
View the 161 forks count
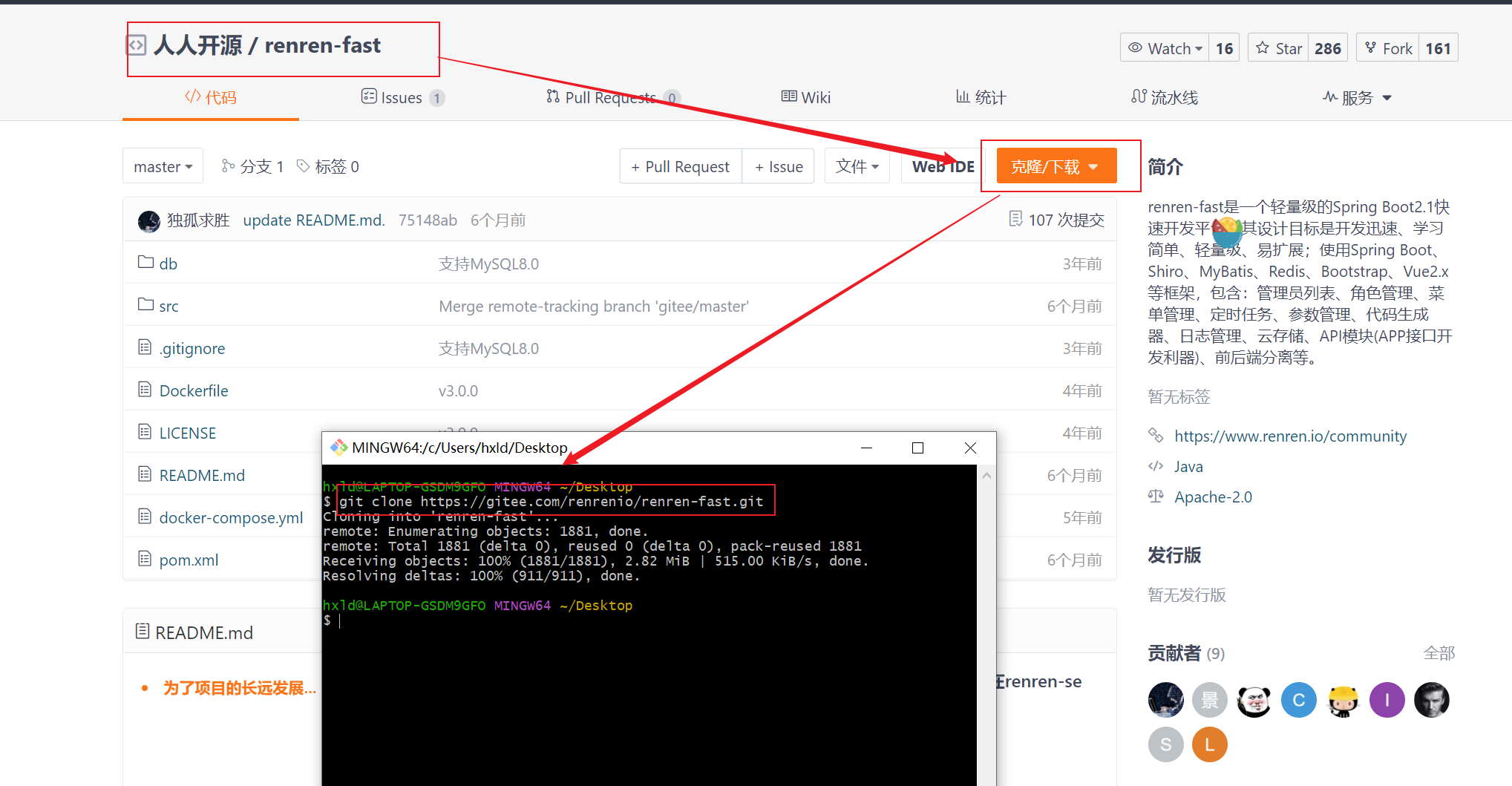1438,48
